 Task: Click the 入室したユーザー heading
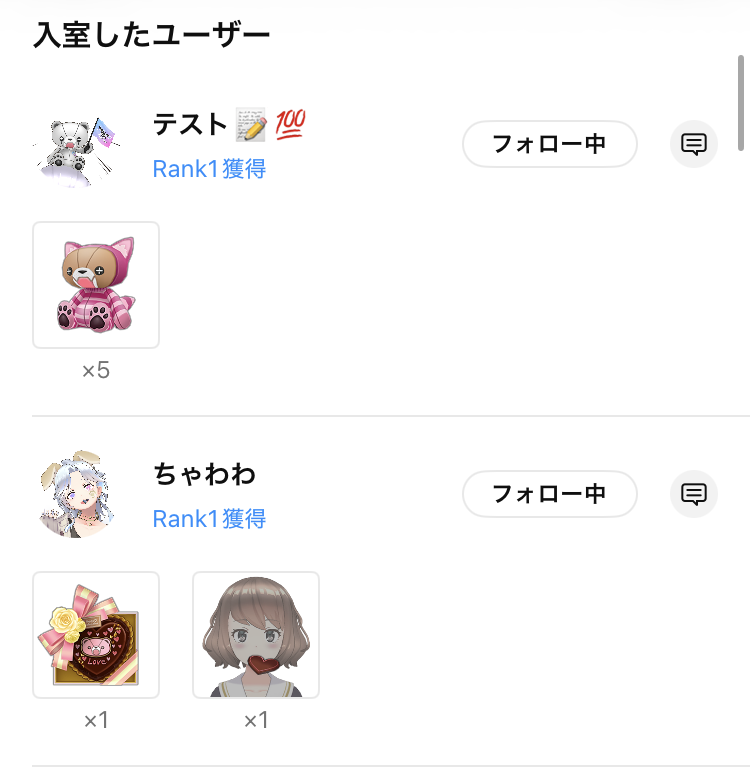(152, 35)
